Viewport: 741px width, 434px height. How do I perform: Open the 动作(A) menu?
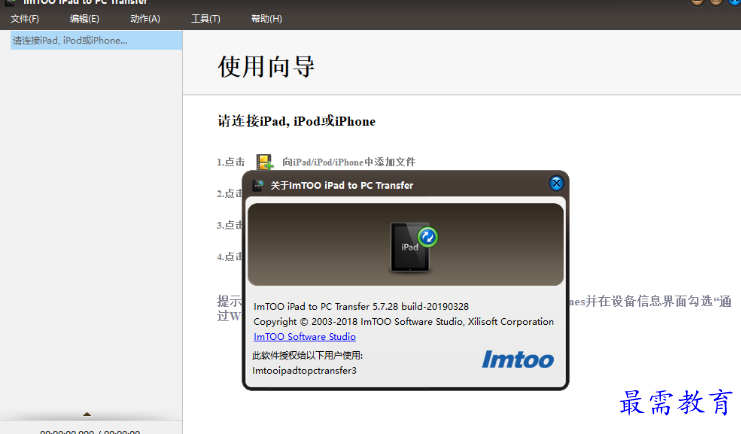point(145,19)
